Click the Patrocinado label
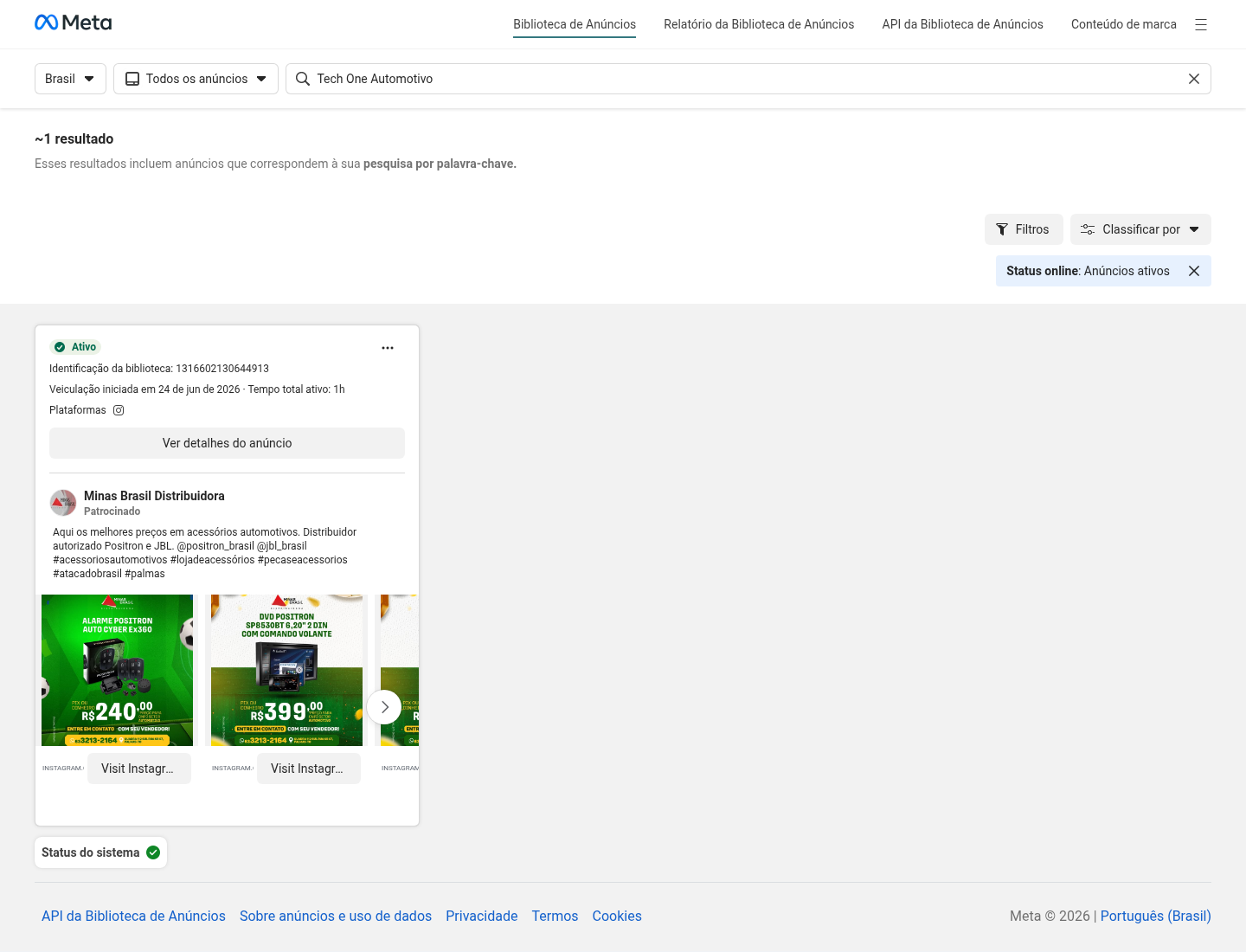The width and height of the screenshot is (1246, 952). pos(112,511)
